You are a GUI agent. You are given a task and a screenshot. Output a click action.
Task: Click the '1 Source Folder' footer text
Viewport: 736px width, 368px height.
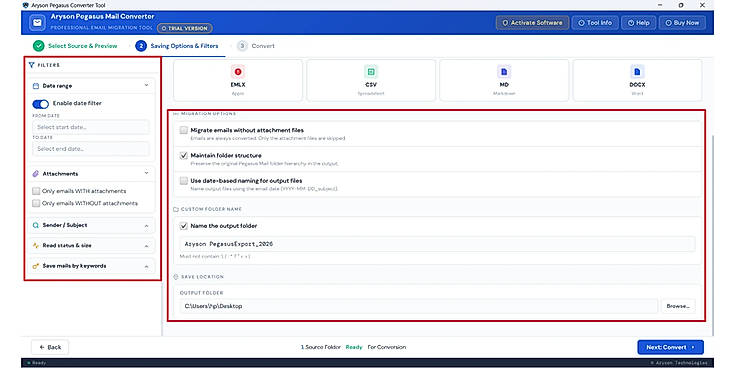coord(321,347)
